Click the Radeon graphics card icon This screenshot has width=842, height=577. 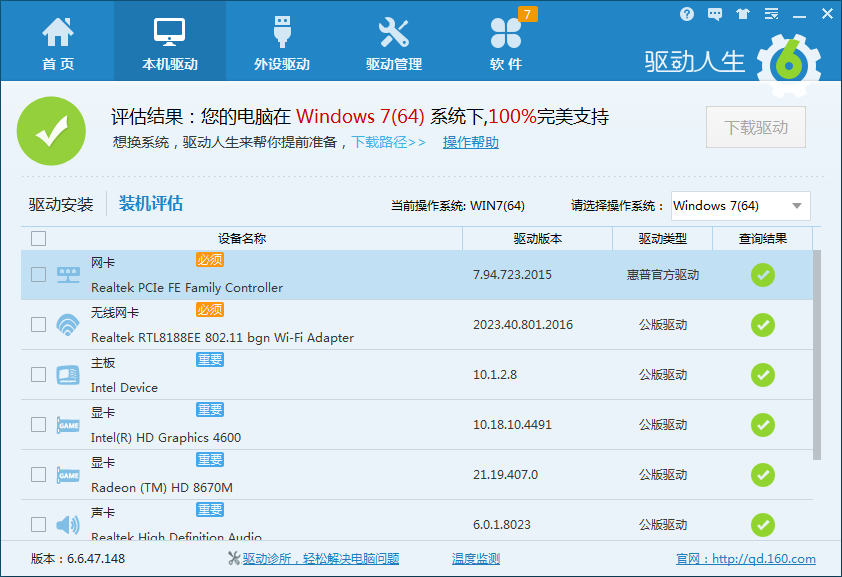tap(68, 475)
